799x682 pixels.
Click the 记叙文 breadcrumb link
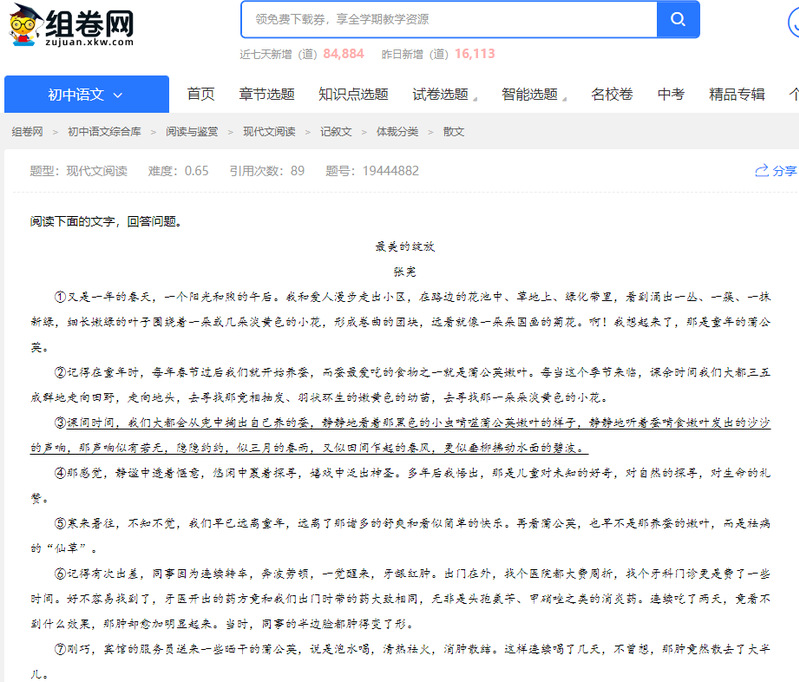point(336,132)
